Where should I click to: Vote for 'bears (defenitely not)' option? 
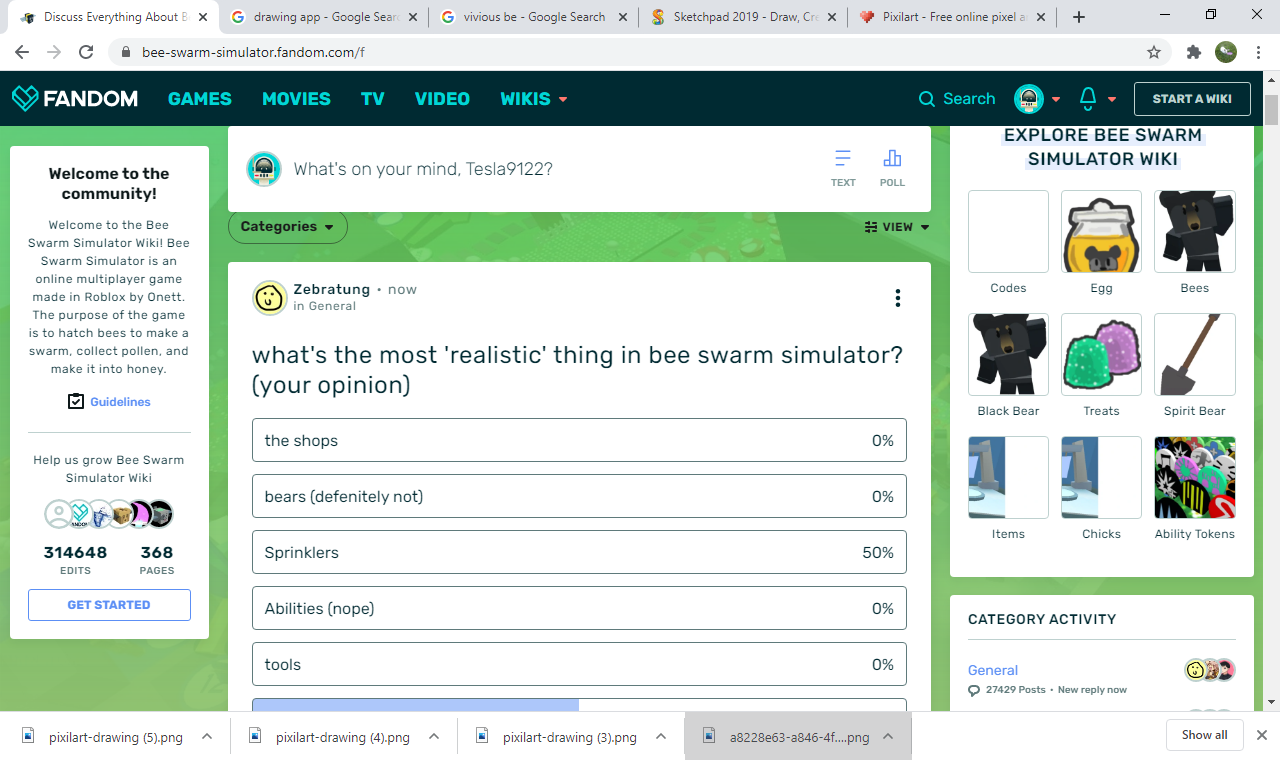click(x=579, y=496)
